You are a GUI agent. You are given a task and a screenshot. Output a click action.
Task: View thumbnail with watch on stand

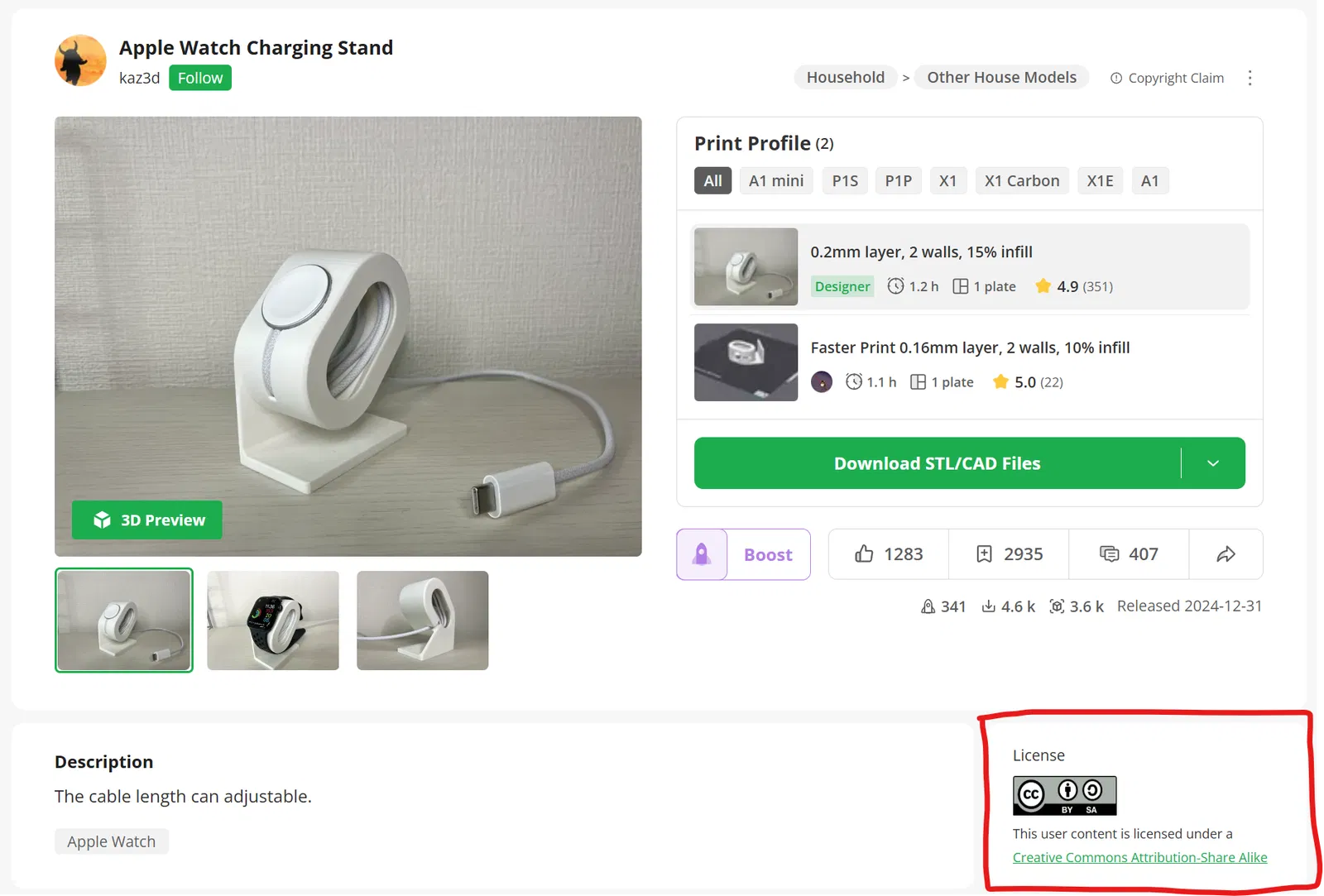(x=273, y=620)
